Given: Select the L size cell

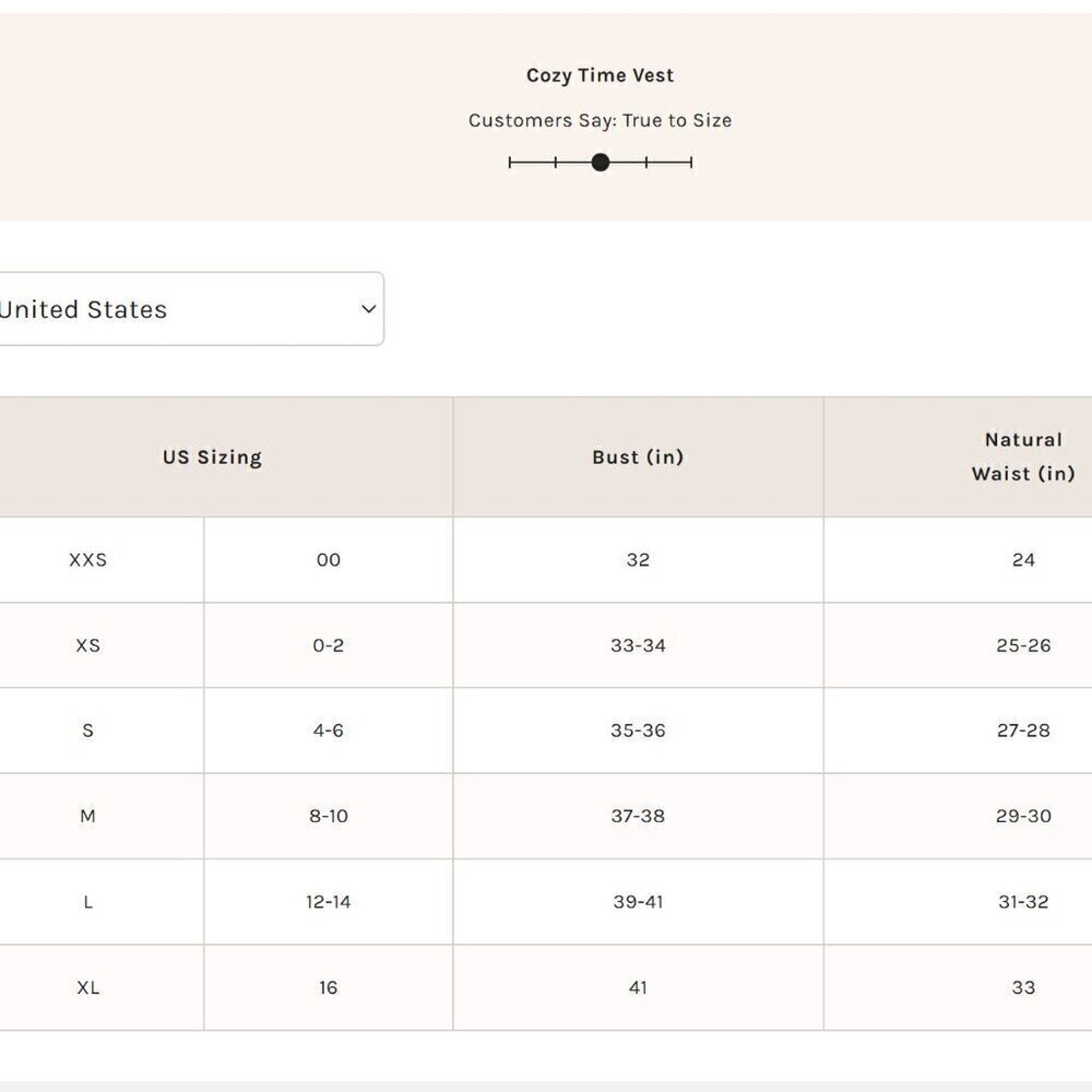Looking at the screenshot, I should (88, 902).
